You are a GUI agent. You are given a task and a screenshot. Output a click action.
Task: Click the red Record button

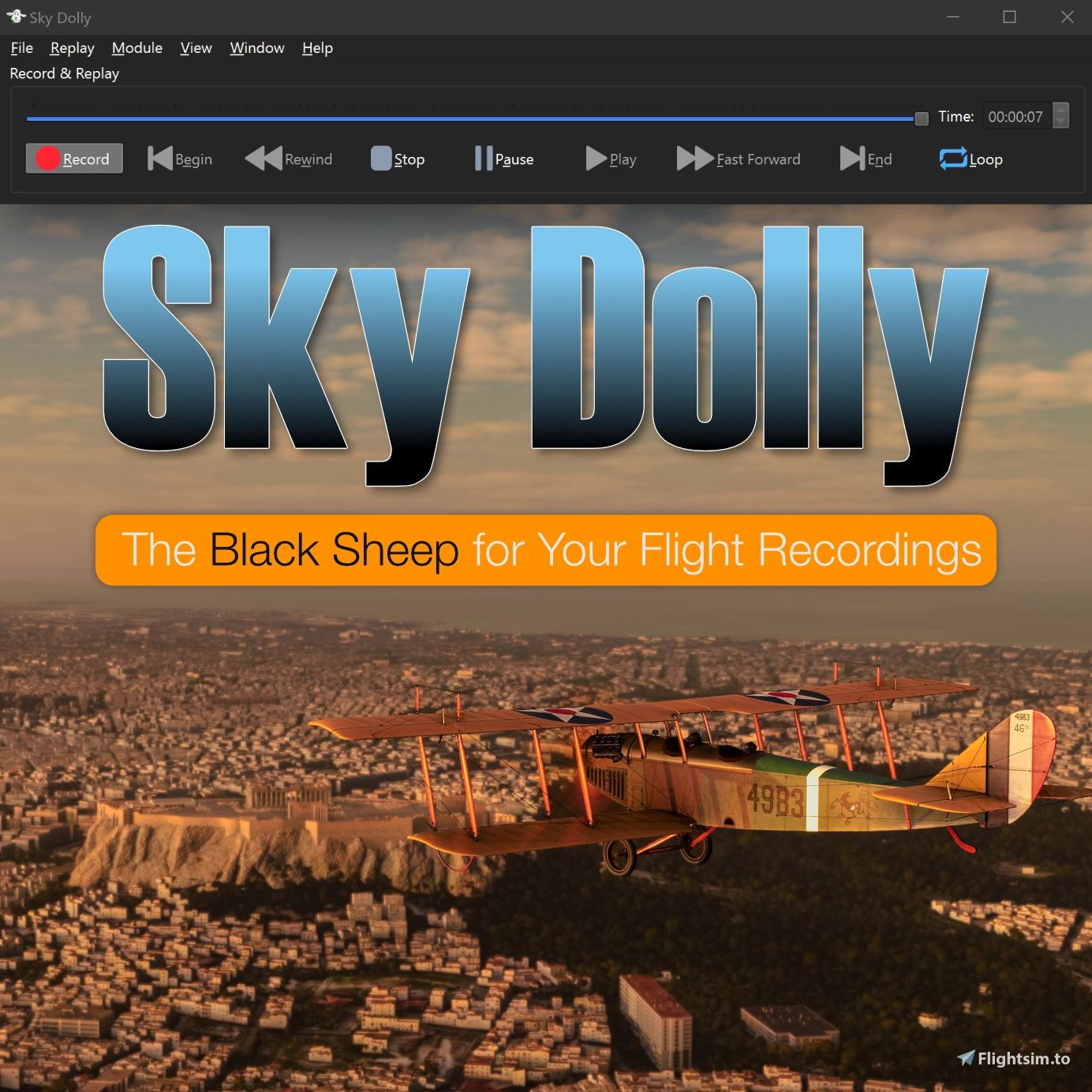(74, 159)
